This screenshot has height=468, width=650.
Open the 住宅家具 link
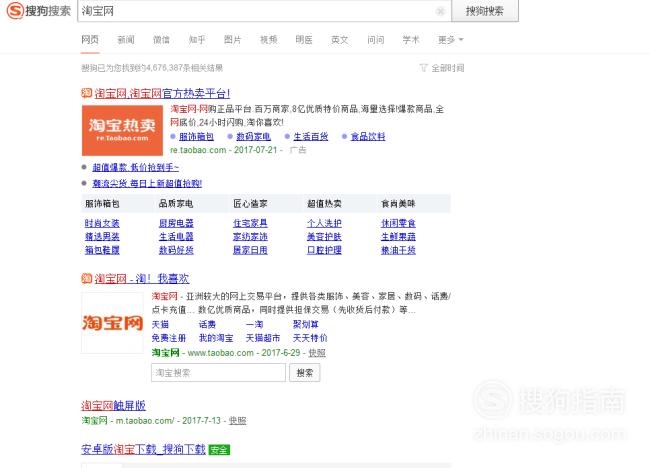click(250, 223)
